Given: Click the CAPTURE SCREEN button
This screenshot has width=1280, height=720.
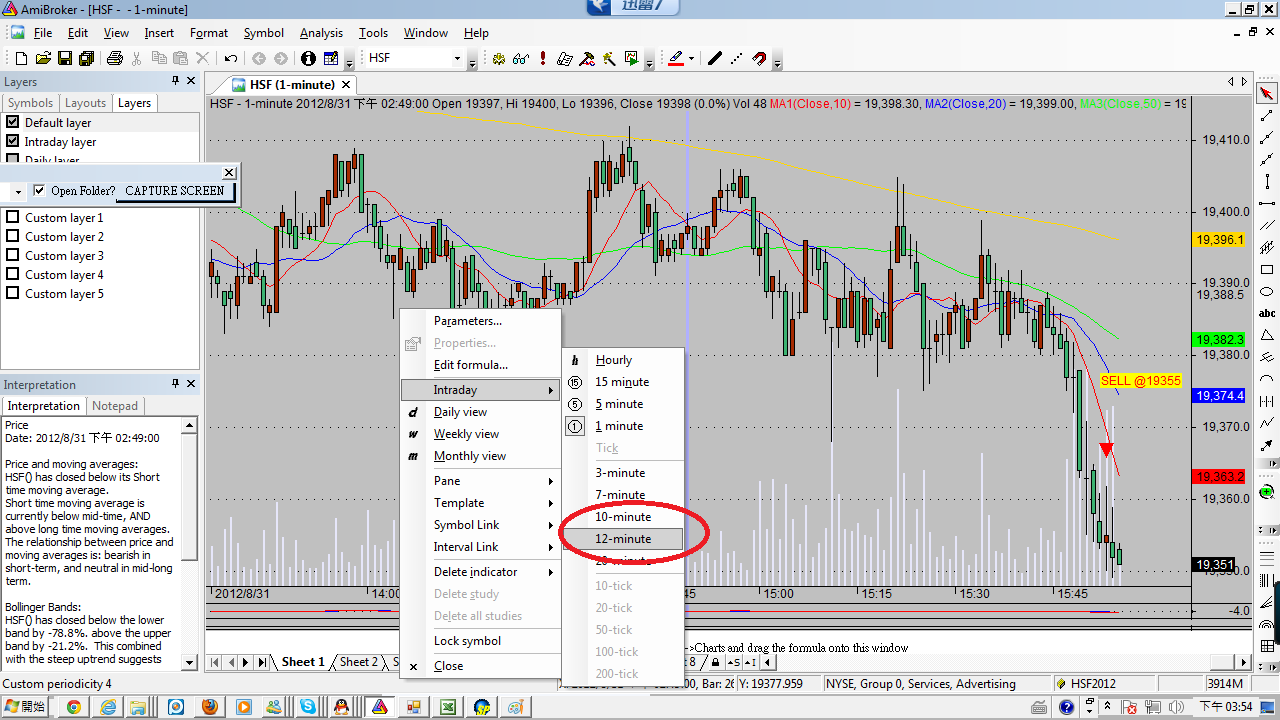Looking at the screenshot, I should click(x=175, y=190).
